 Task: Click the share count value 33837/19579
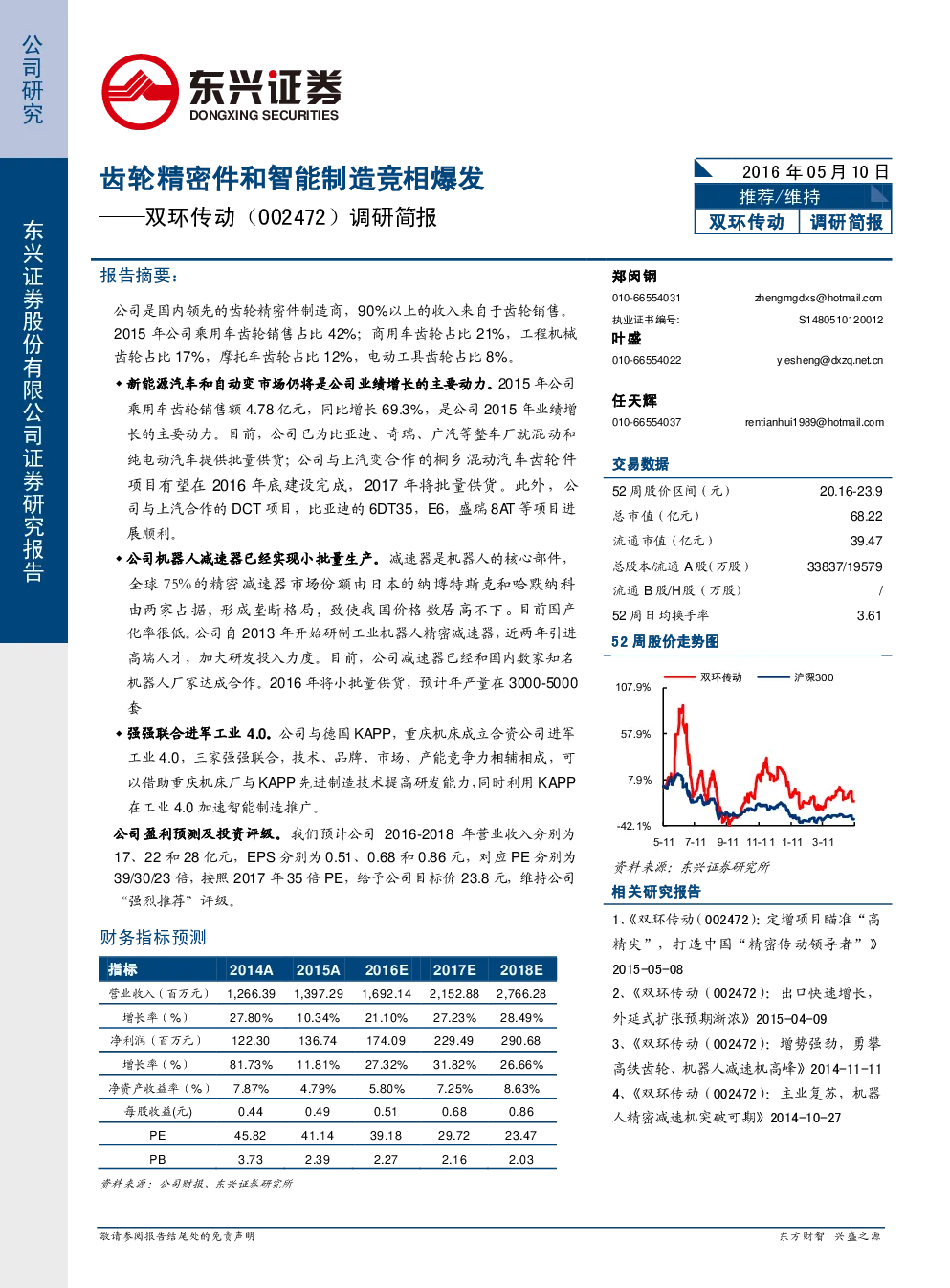(x=845, y=566)
